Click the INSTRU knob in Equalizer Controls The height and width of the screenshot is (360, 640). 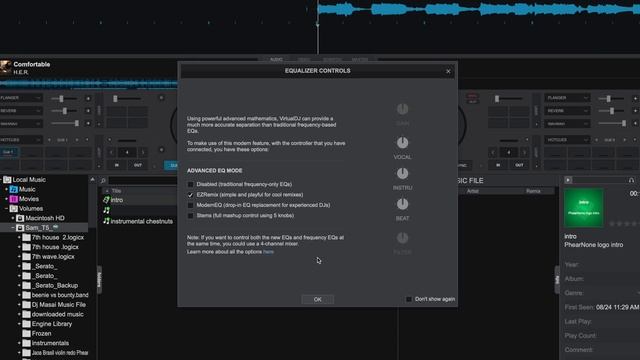[402, 173]
